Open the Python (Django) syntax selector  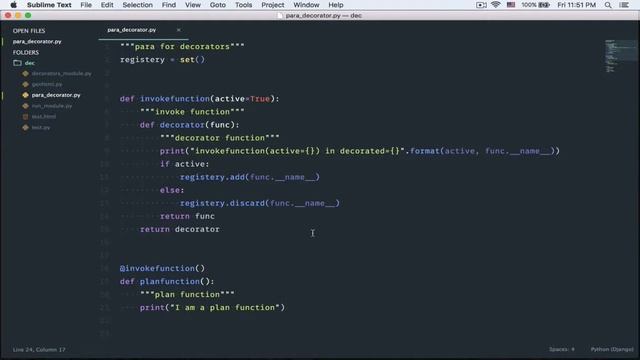[x=612, y=349]
